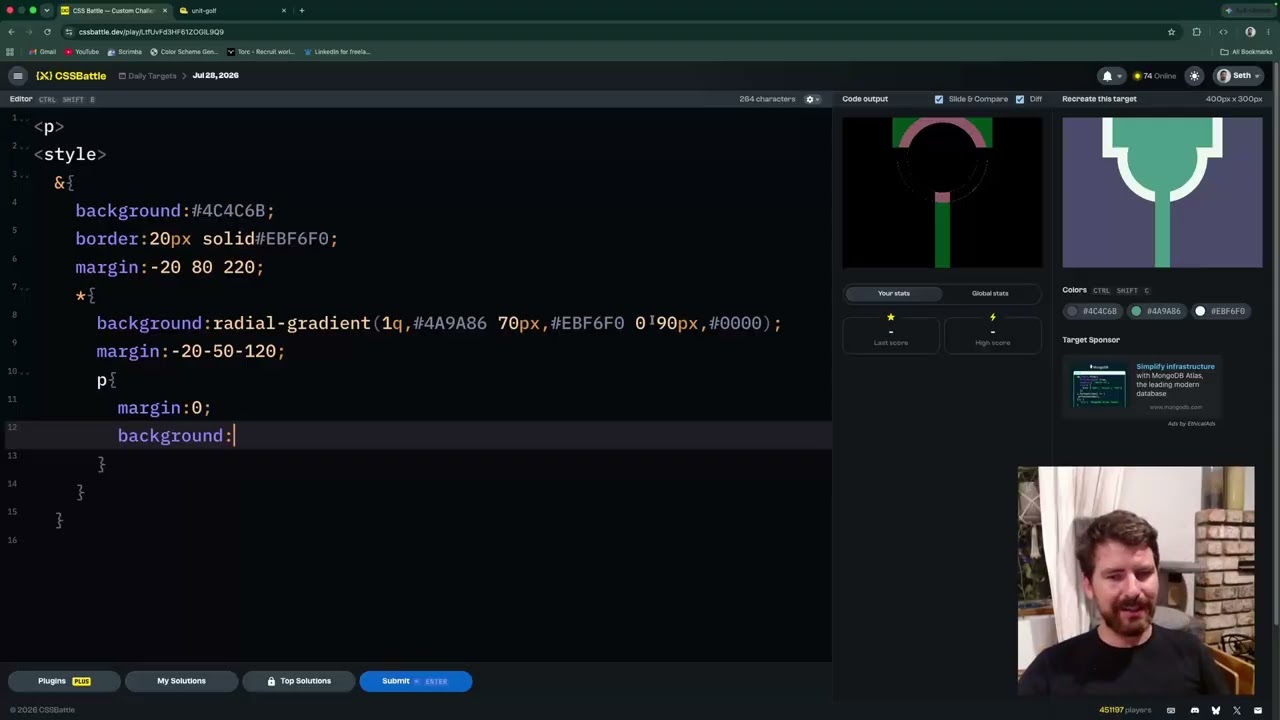
Task: Copy color #EBF6F0 swatch
Action: pos(1222,311)
